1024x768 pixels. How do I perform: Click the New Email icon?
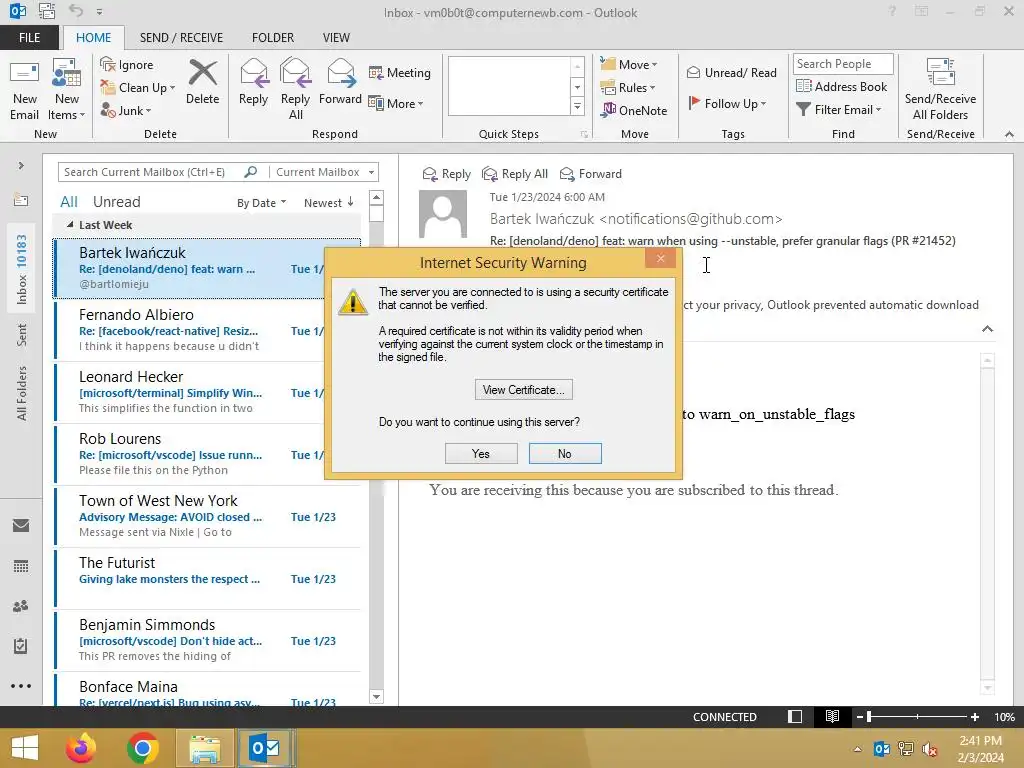(24, 73)
